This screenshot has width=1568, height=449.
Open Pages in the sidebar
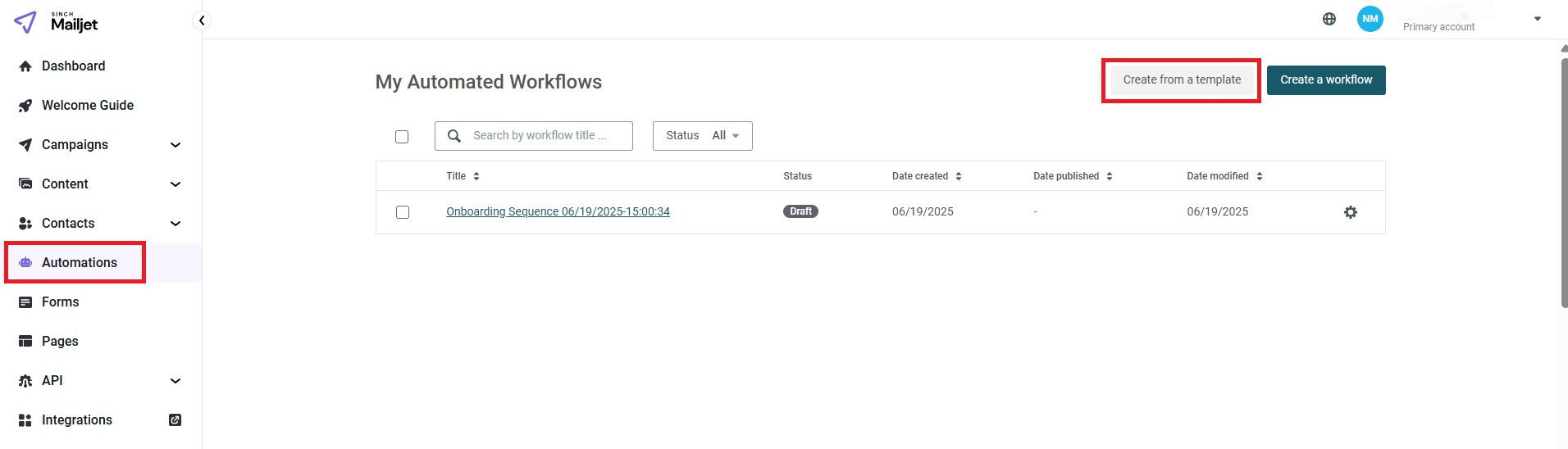(x=60, y=342)
